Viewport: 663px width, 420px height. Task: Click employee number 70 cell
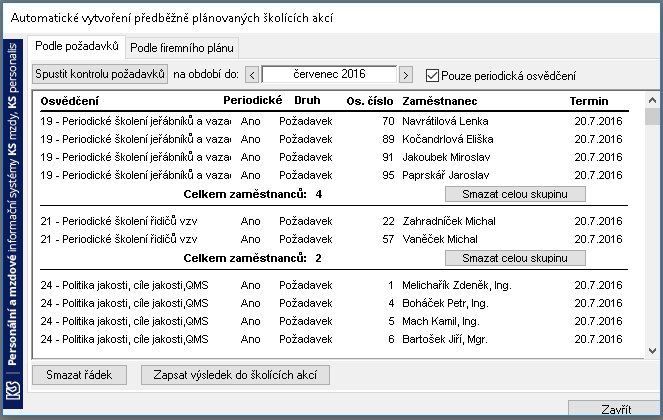388,121
